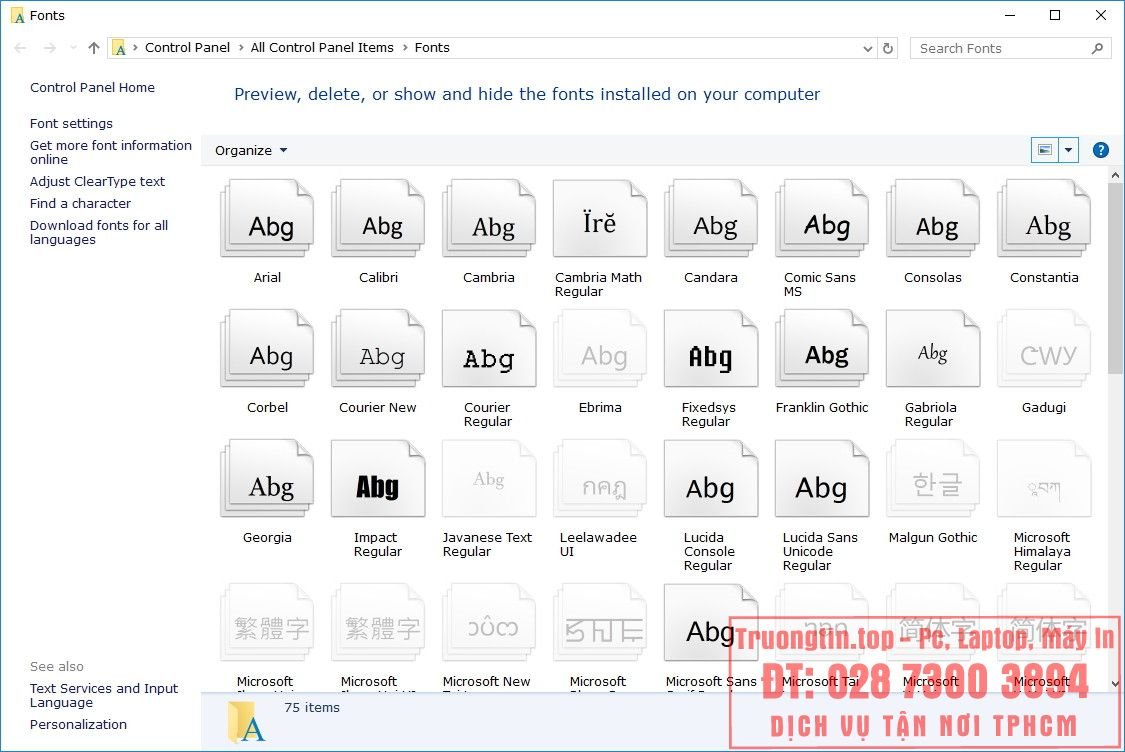
Task: Click the Georgia font icon
Action: (266, 478)
